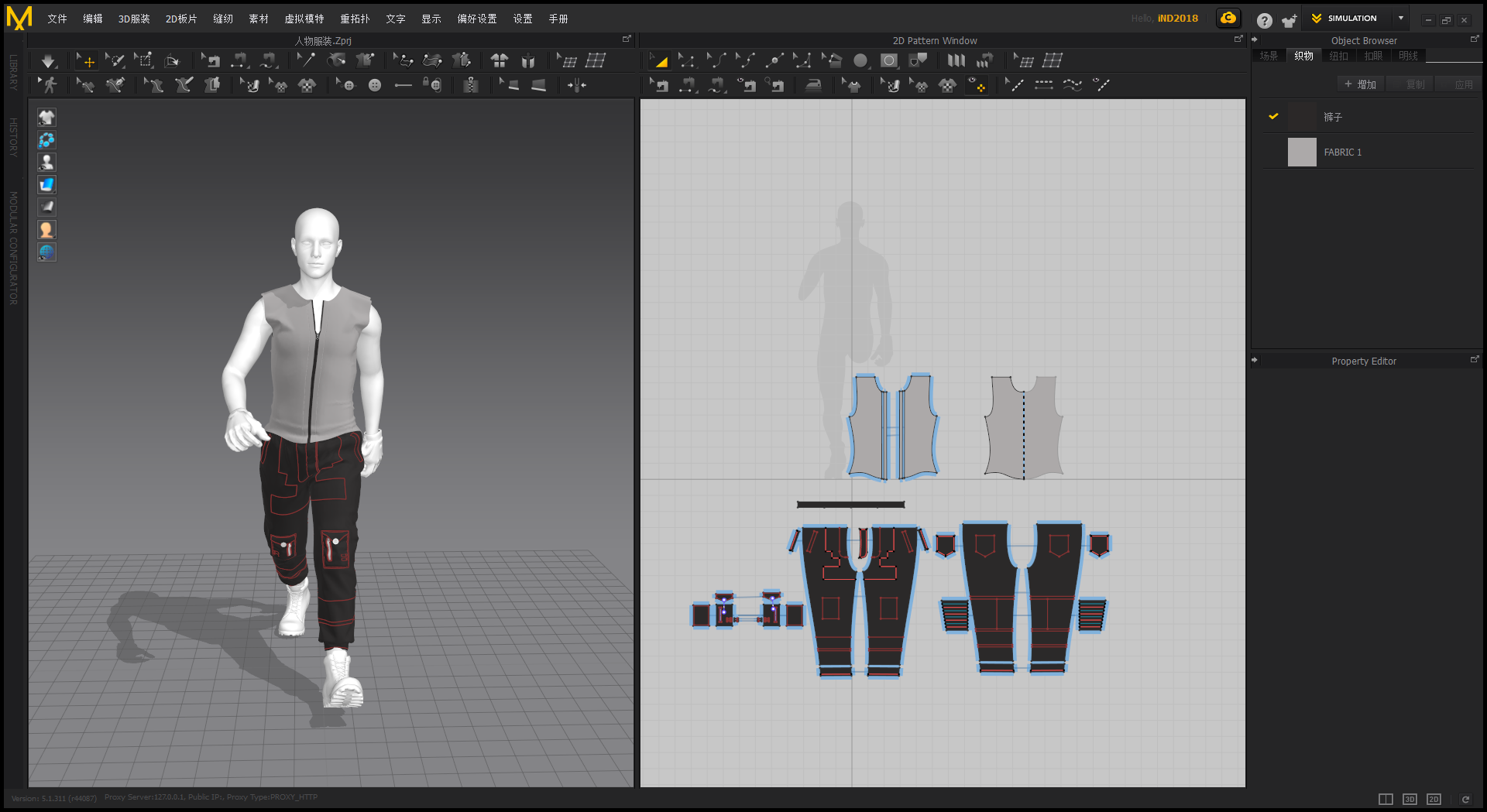Open the 3D服装 menu
The height and width of the screenshot is (812, 1487).
(134, 19)
